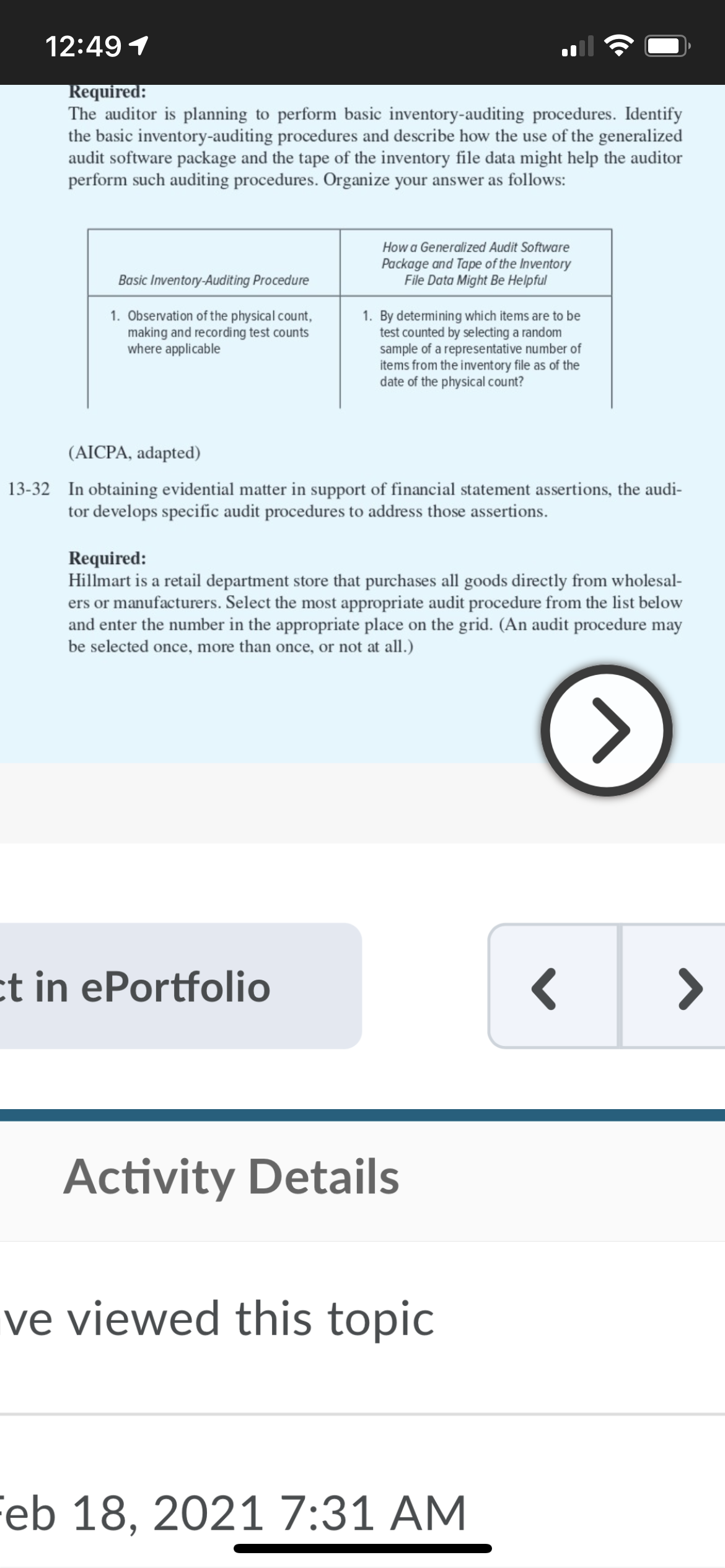This screenshot has width=725, height=1568.
Task: Tap the cellular signal bars icon
Action: click(x=578, y=46)
